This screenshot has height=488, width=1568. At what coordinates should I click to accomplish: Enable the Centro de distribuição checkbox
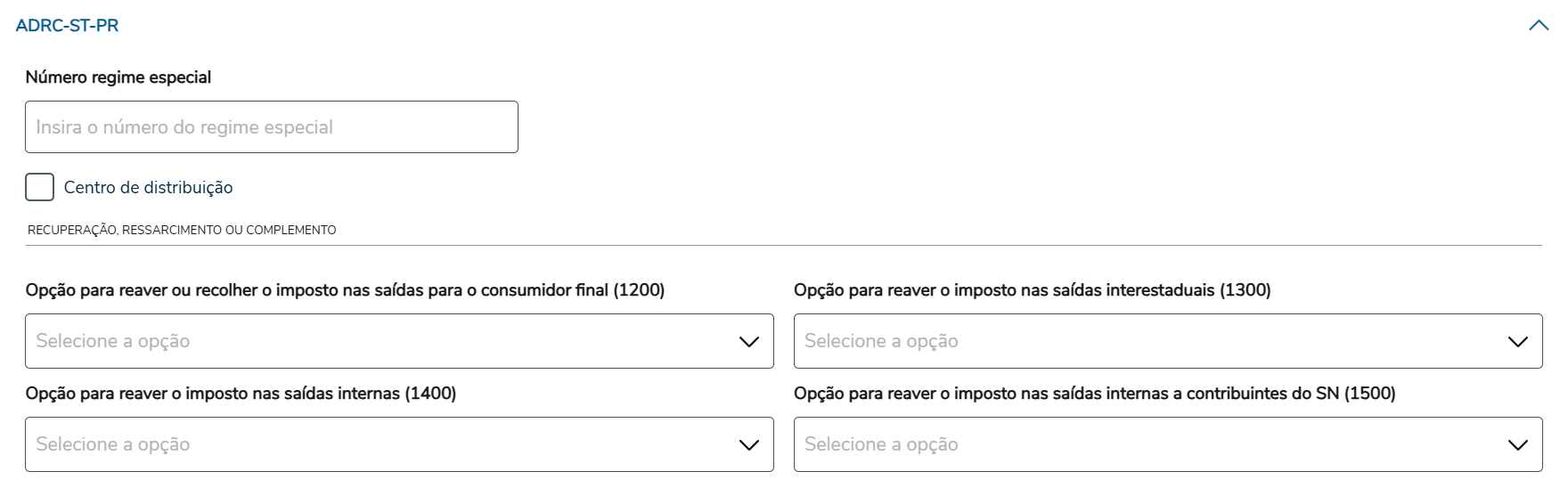[40, 187]
